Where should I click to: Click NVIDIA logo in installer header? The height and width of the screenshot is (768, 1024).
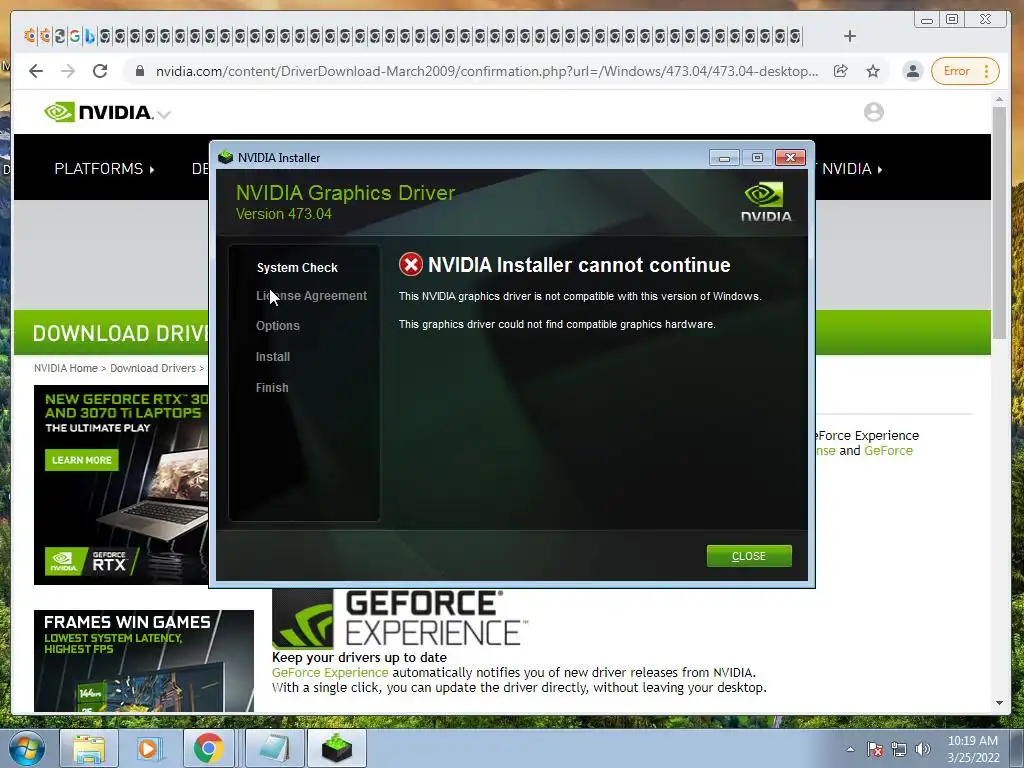pyautogui.click(x=765, y=202)
